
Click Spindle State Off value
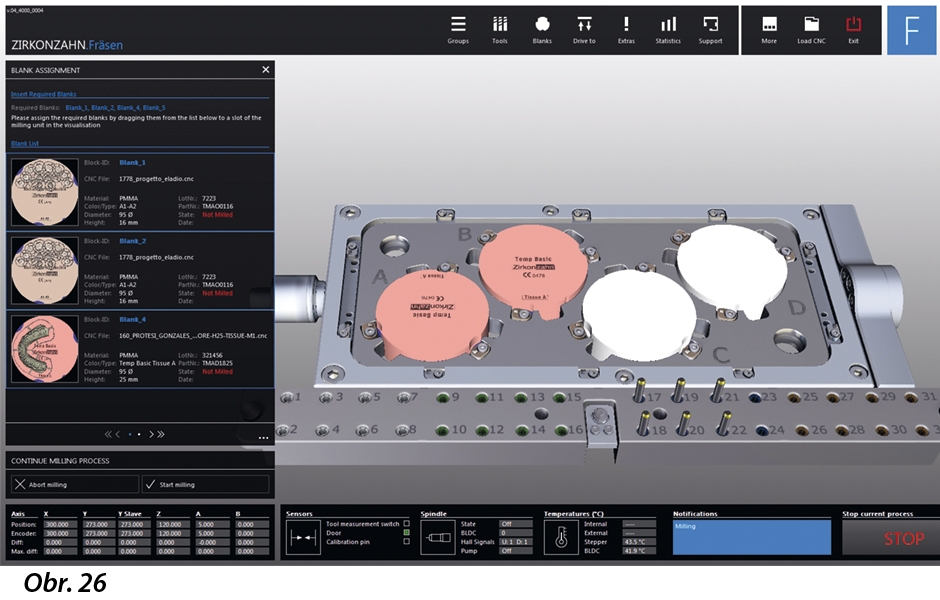pyautogui.click(x=516, y=524)
